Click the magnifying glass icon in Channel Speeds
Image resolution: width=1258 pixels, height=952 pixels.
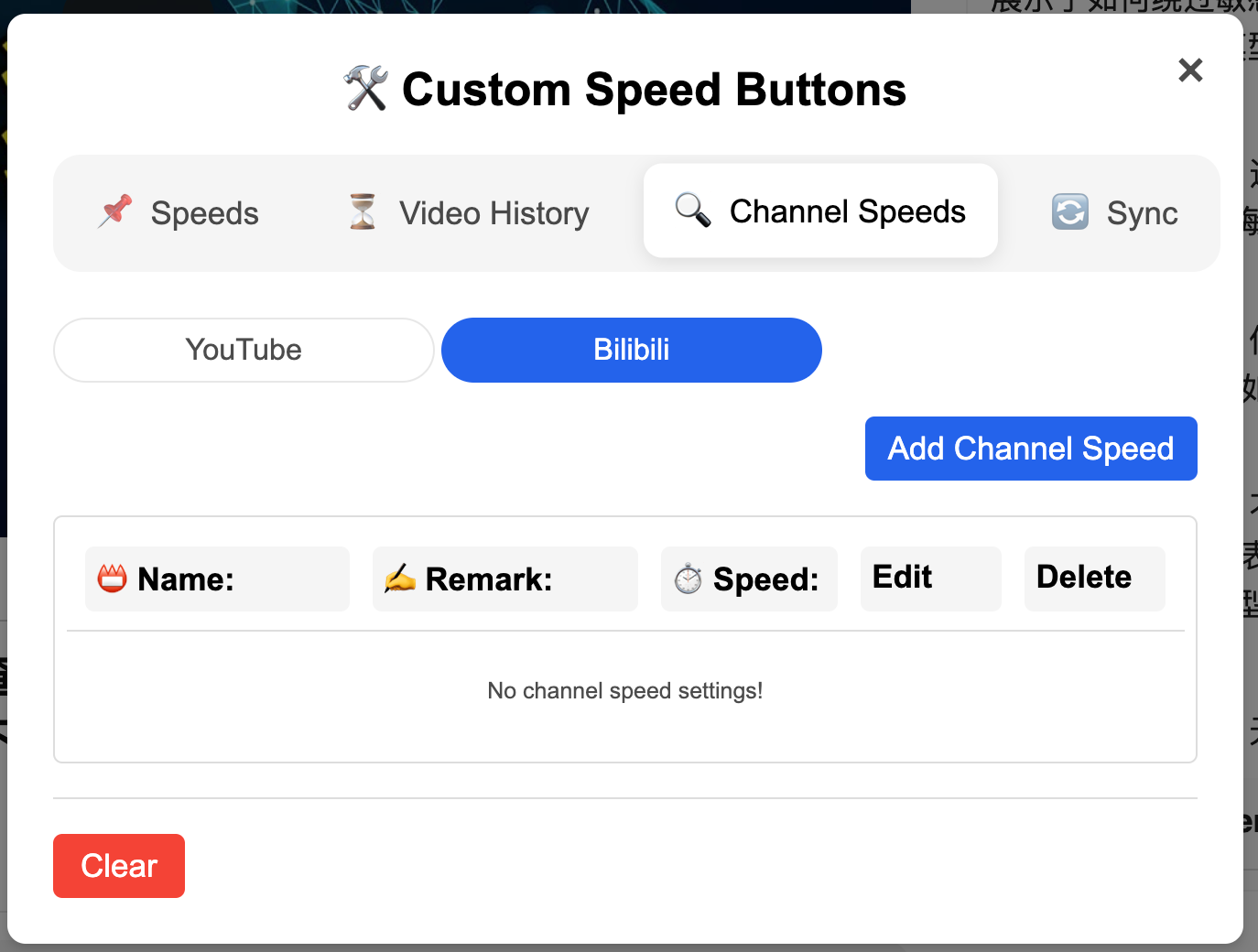693,211
